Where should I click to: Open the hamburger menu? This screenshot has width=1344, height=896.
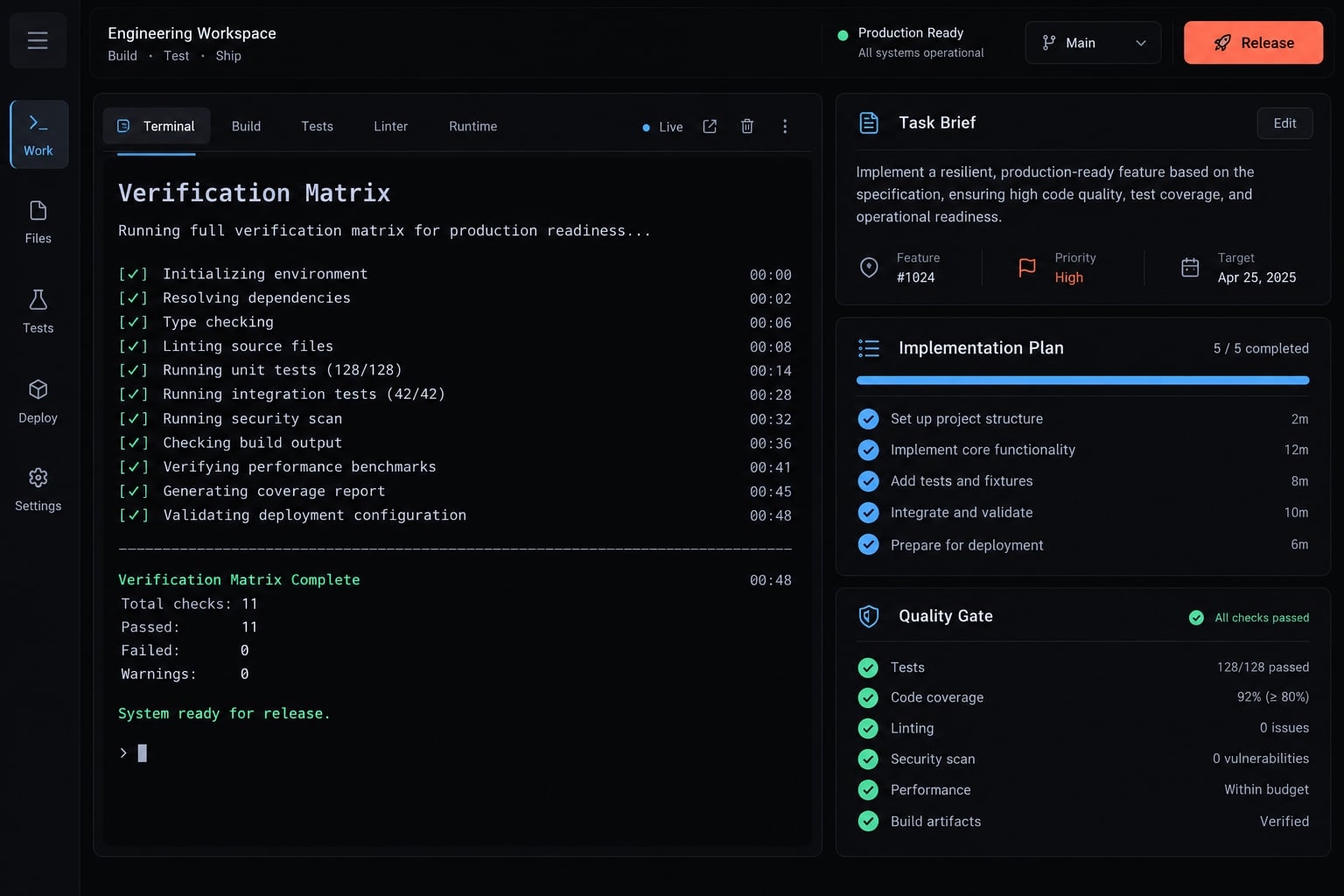pos(38,40)
